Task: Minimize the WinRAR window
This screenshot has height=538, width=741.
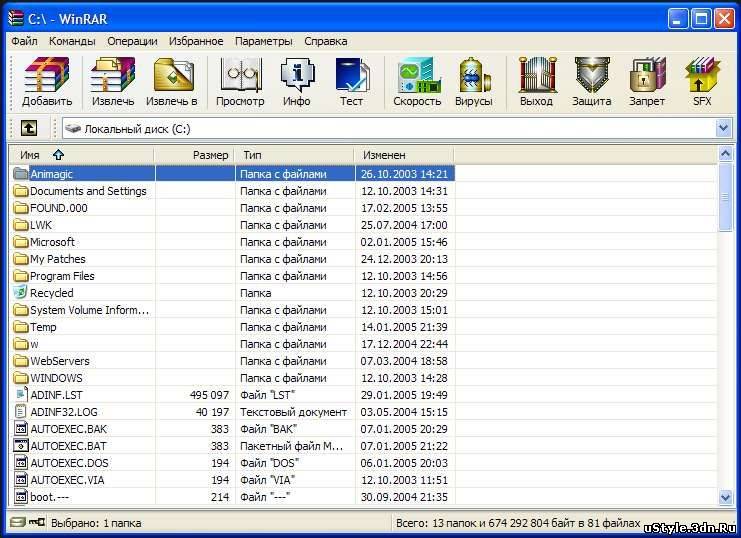Action: 678,19
